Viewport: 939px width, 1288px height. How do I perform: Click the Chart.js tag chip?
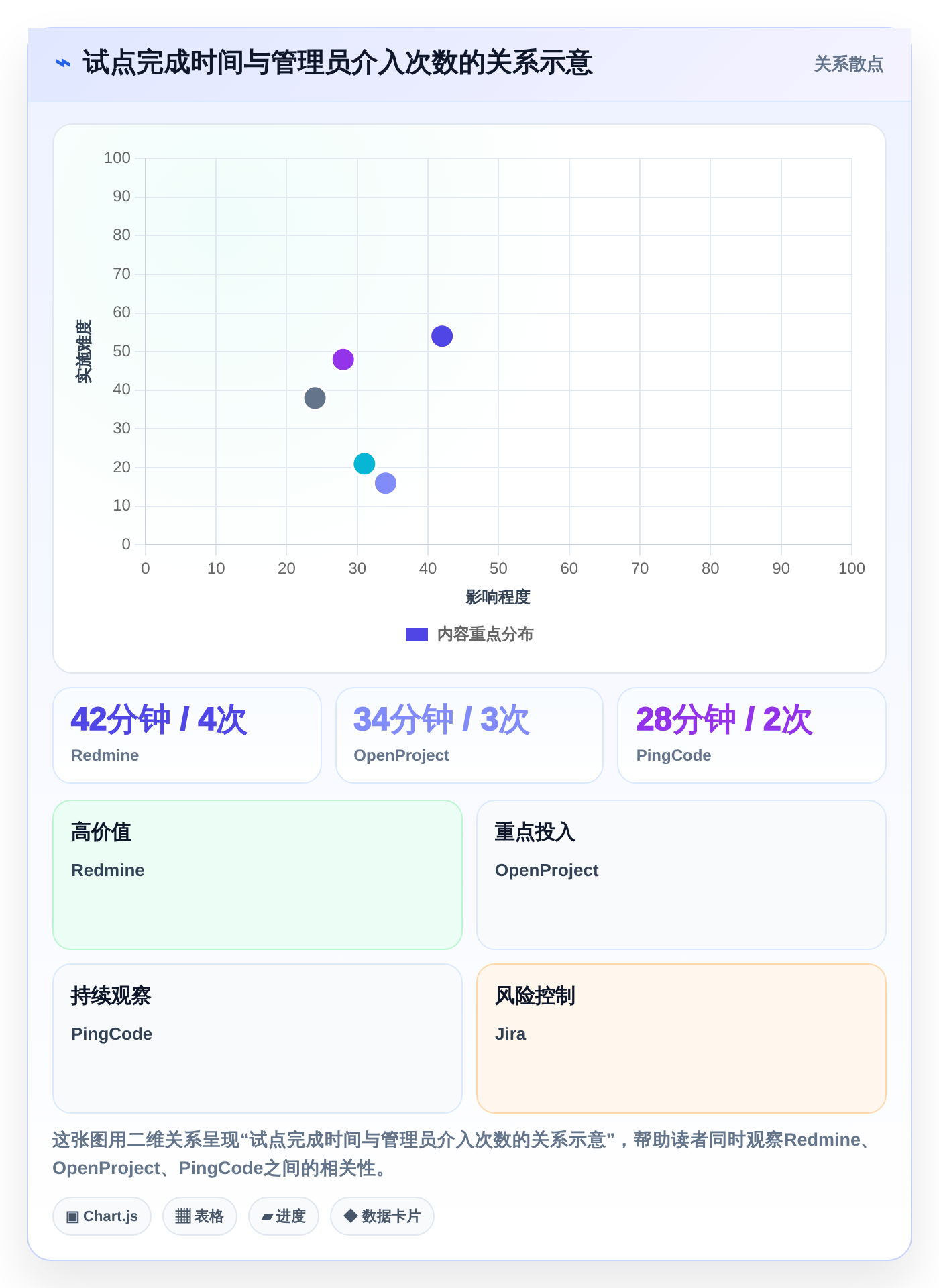[102, 1216]
